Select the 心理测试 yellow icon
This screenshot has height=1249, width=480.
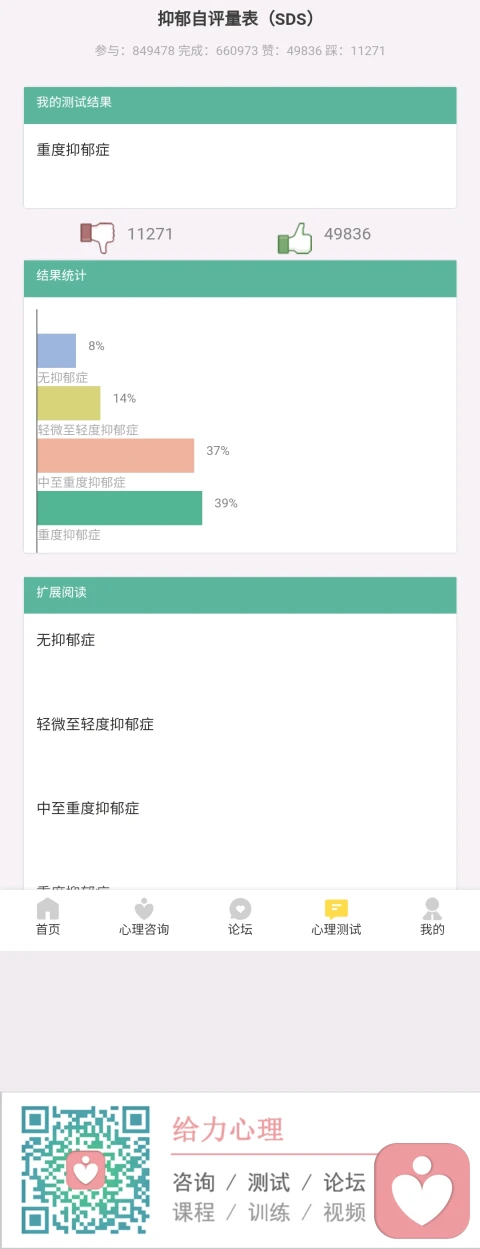click(336, 908)
